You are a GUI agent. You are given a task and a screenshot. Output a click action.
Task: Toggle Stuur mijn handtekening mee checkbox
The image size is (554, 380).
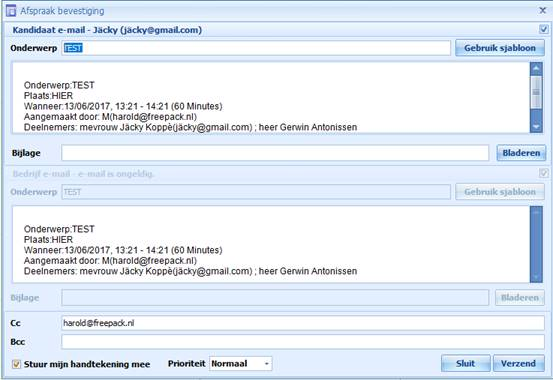point(16,364)
